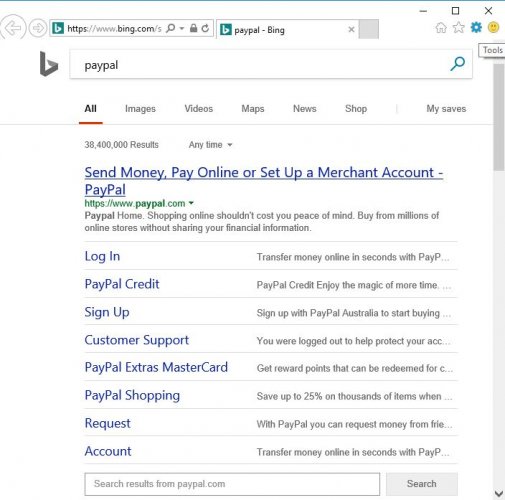Click the Search button beside paypal.com field

click(422, 484)
